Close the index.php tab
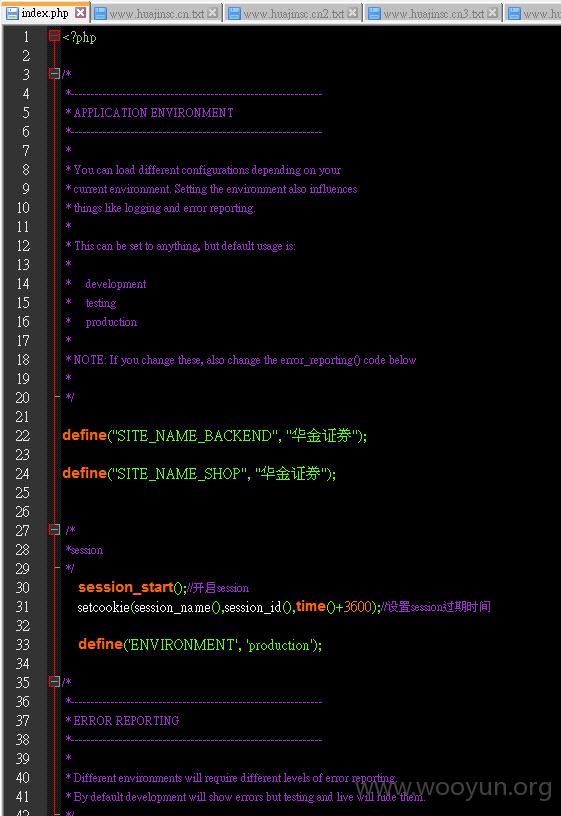Screen dimensions: 561x816 [80, 12]
